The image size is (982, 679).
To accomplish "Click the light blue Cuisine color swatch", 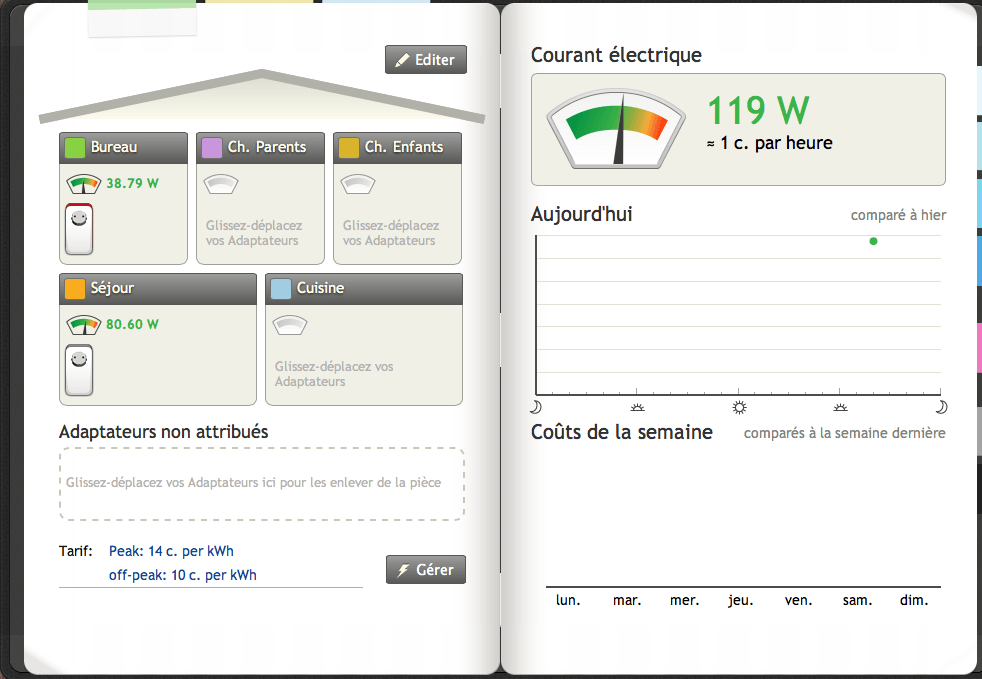I will [281, 289].
